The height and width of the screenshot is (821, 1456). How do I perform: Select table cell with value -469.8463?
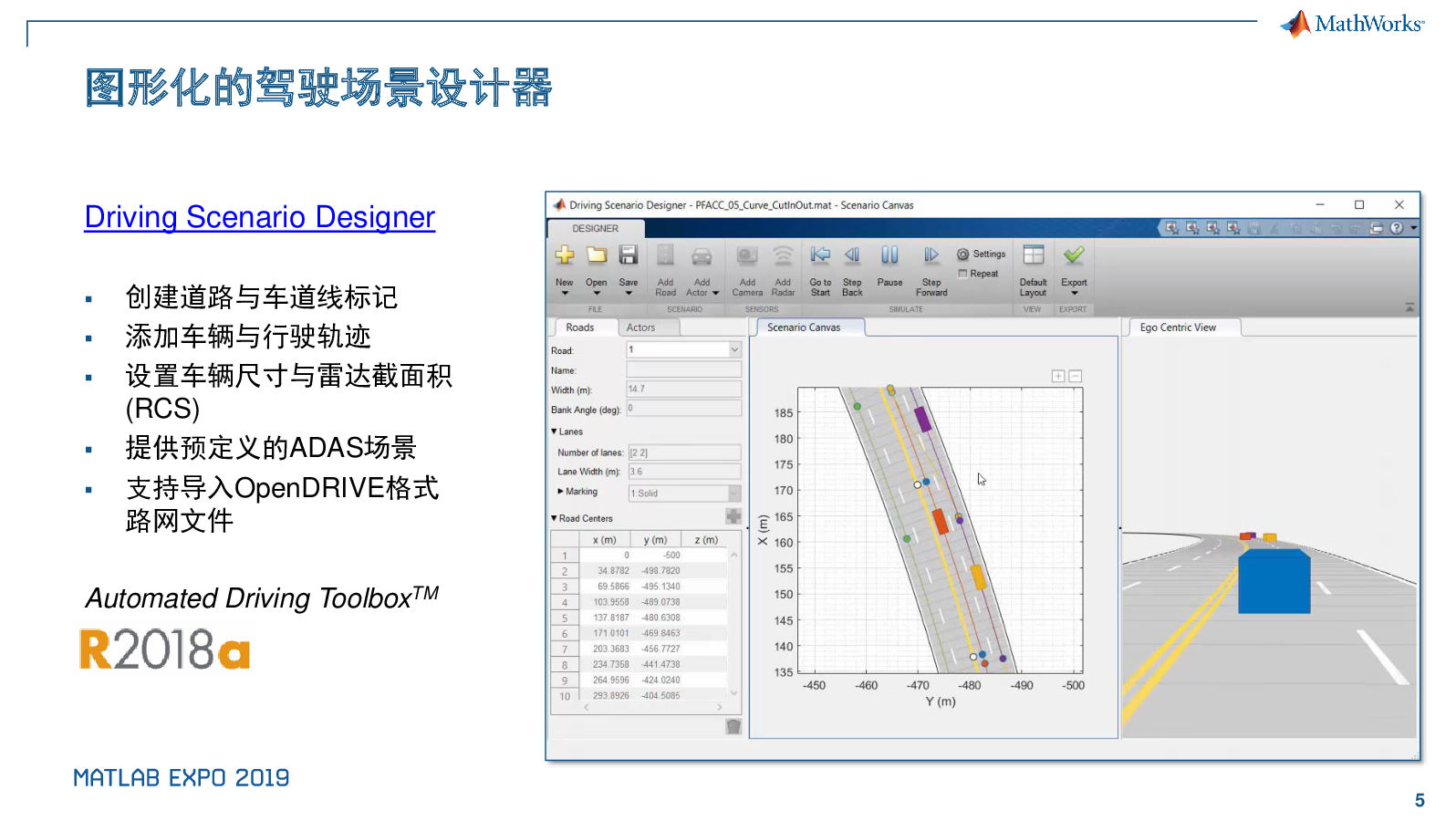point(657,633)
